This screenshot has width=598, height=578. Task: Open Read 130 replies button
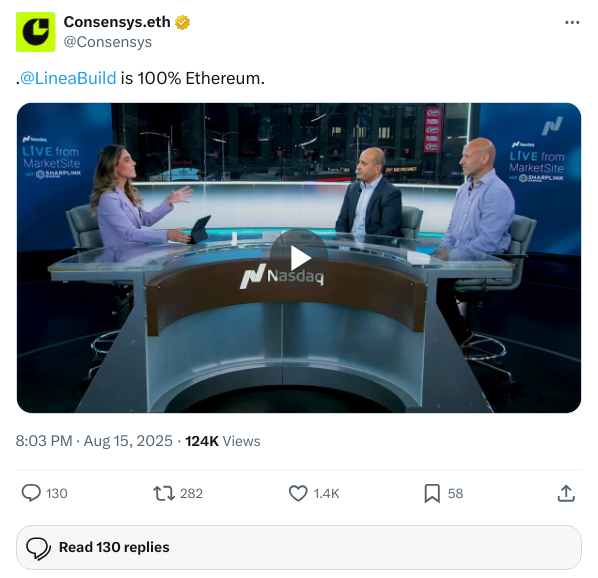click(x=299, y=547)
